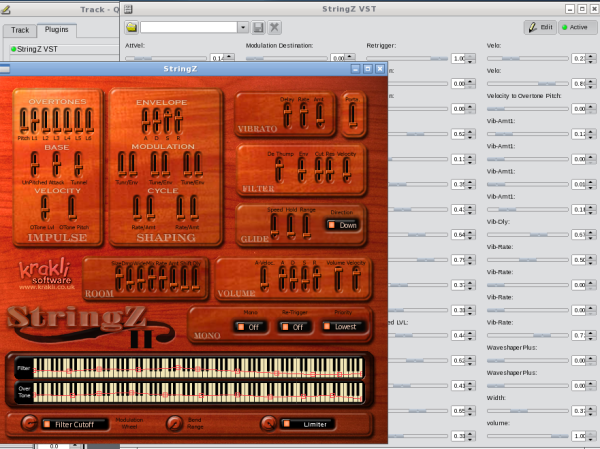Click the delete preset icon
Image resolution: width=600 pixels, height=449 pixels.
(275, 27)
